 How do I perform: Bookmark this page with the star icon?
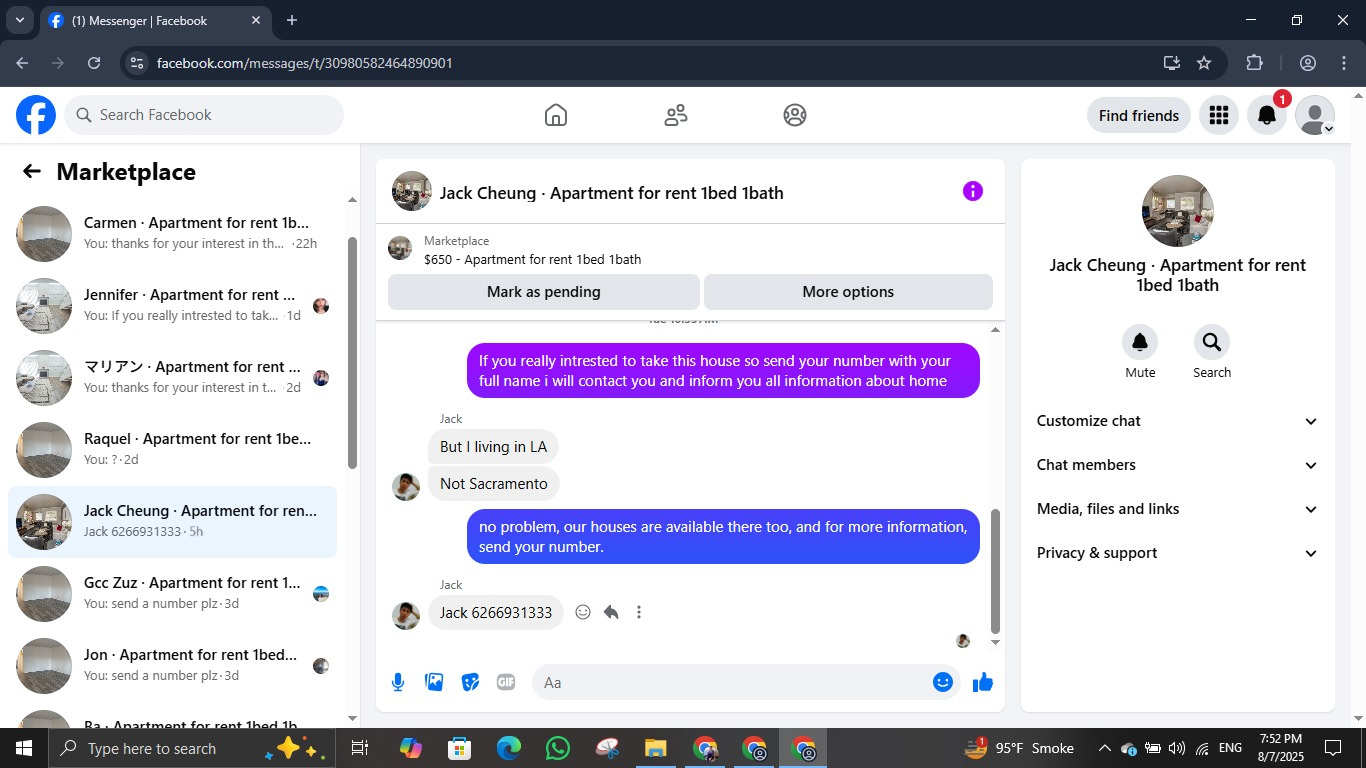(1204, 63)
